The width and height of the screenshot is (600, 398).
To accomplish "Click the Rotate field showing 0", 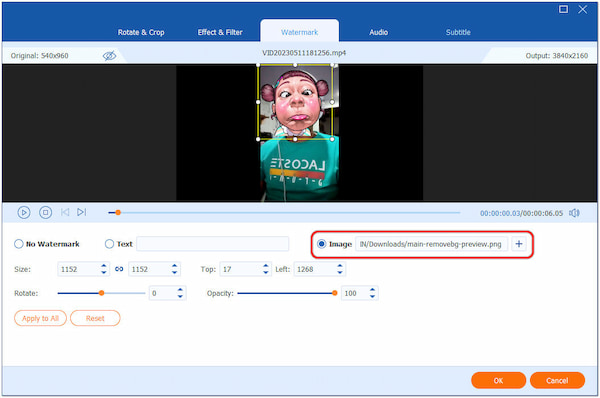I will point(167,293).
